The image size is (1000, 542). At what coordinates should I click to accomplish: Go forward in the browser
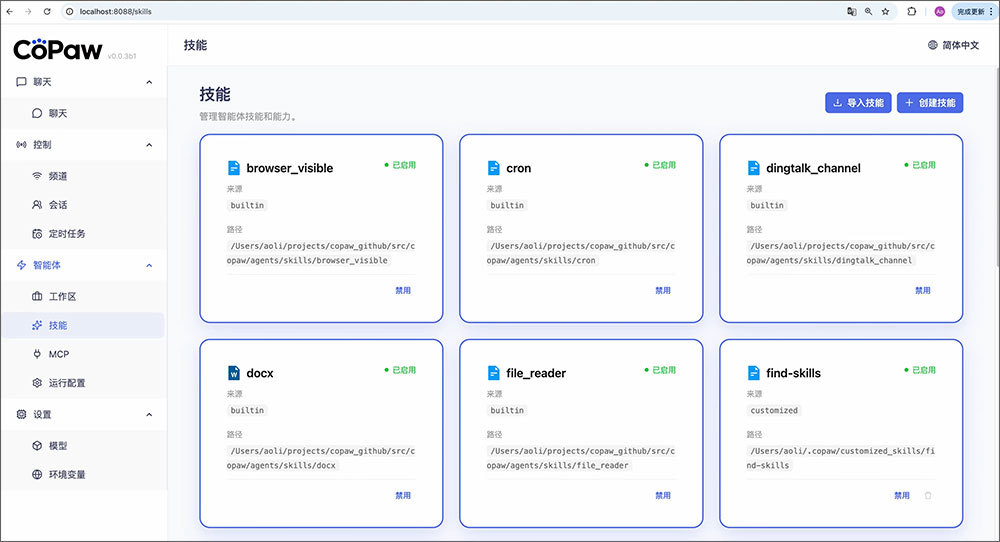(28, 11)
